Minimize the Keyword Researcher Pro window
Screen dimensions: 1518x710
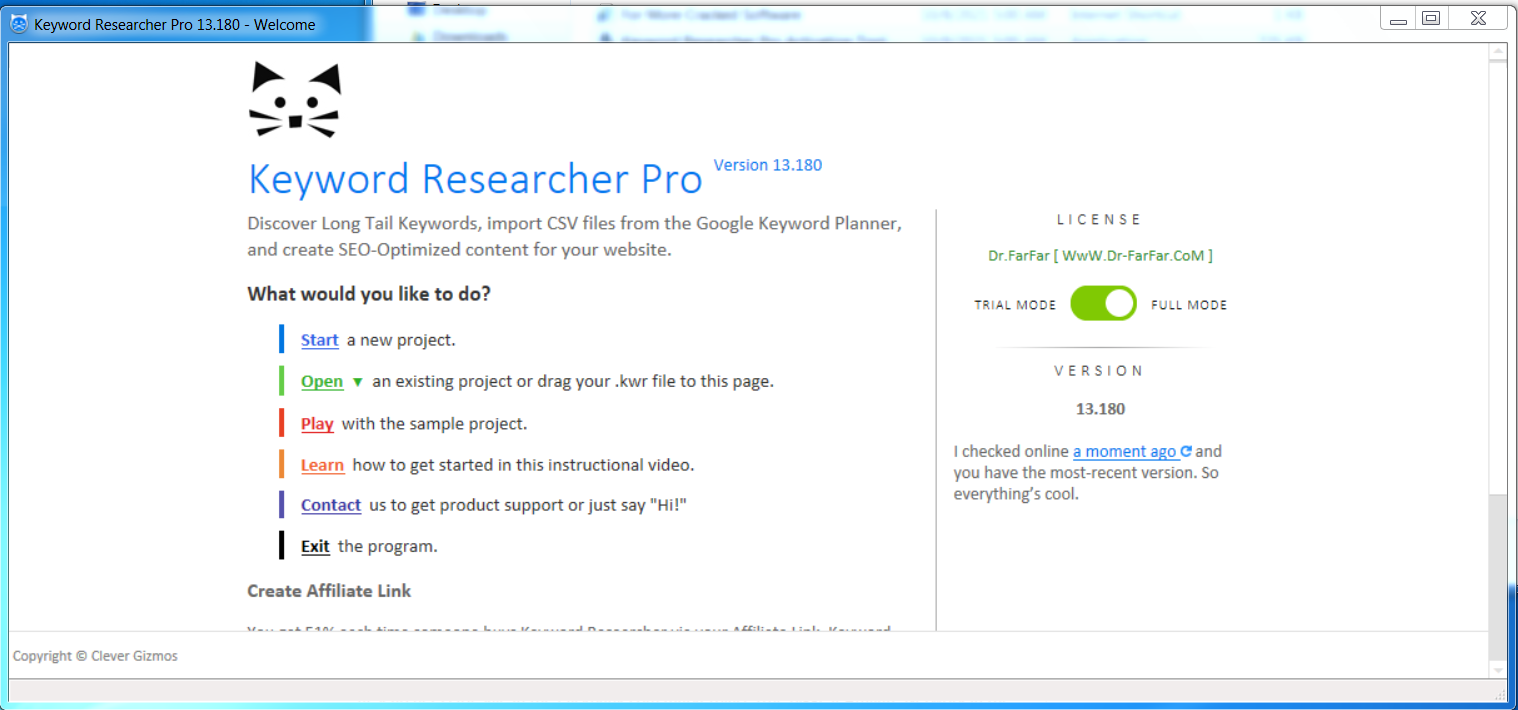pos(1397,18)
